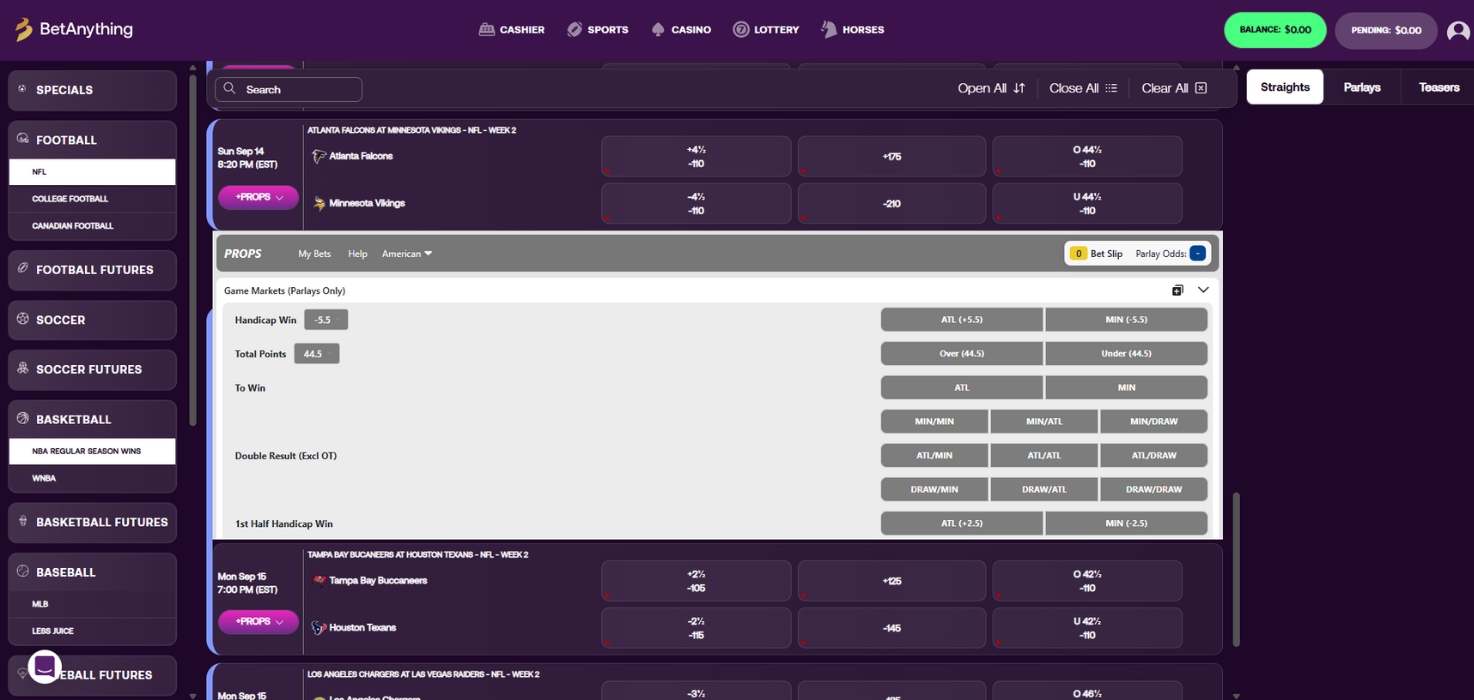Select ATL (+5.5) handicap win
The width and height of the screenshot is (1474, 700).
962,320
